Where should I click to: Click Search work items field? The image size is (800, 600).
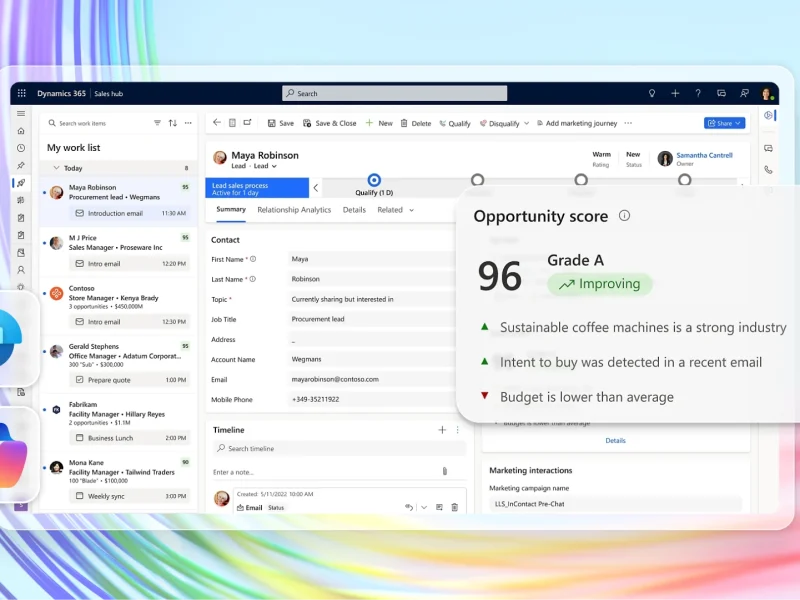97,123
